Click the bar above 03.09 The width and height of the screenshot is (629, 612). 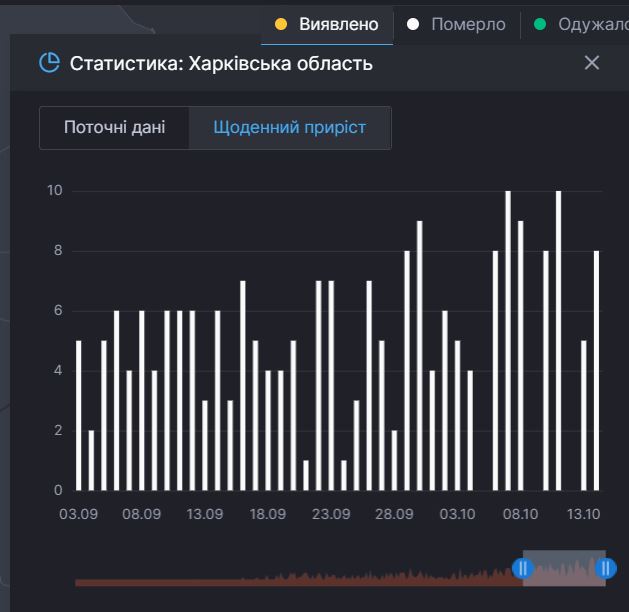[79, 415]
